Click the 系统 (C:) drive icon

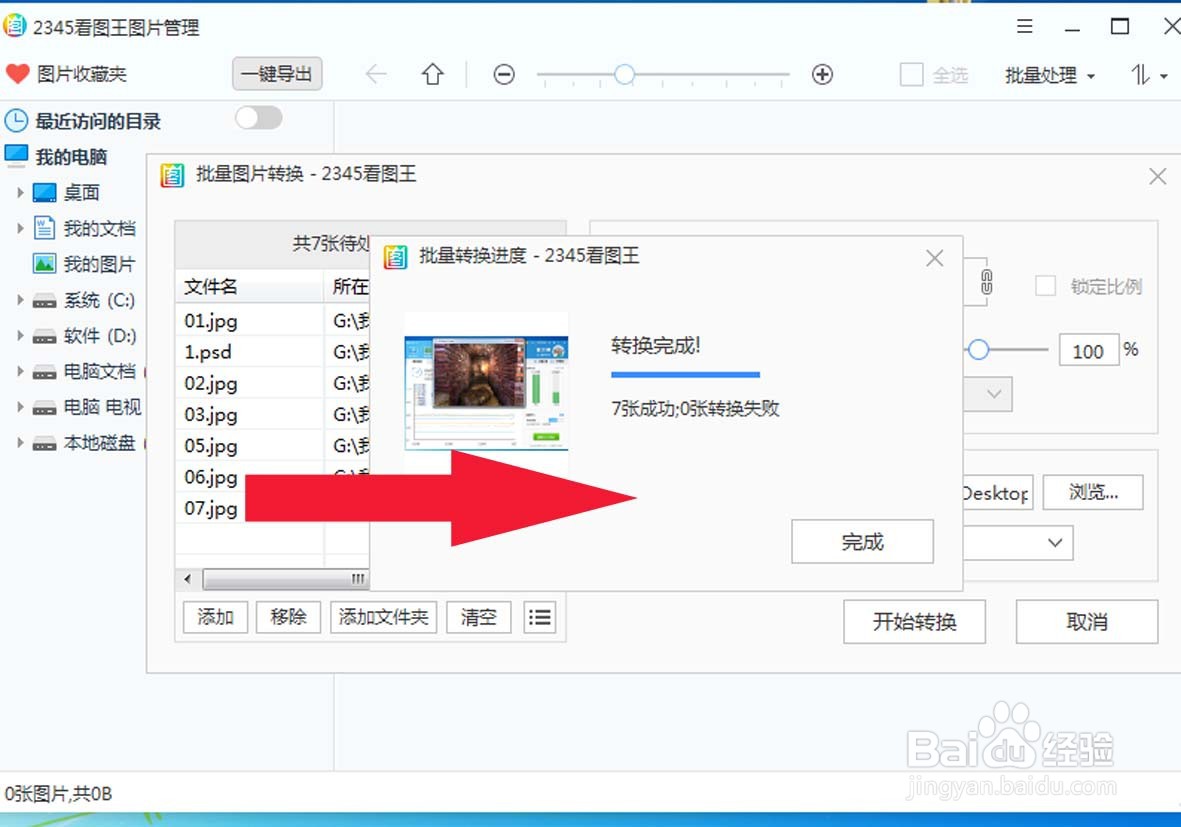[x=44, y=301]
